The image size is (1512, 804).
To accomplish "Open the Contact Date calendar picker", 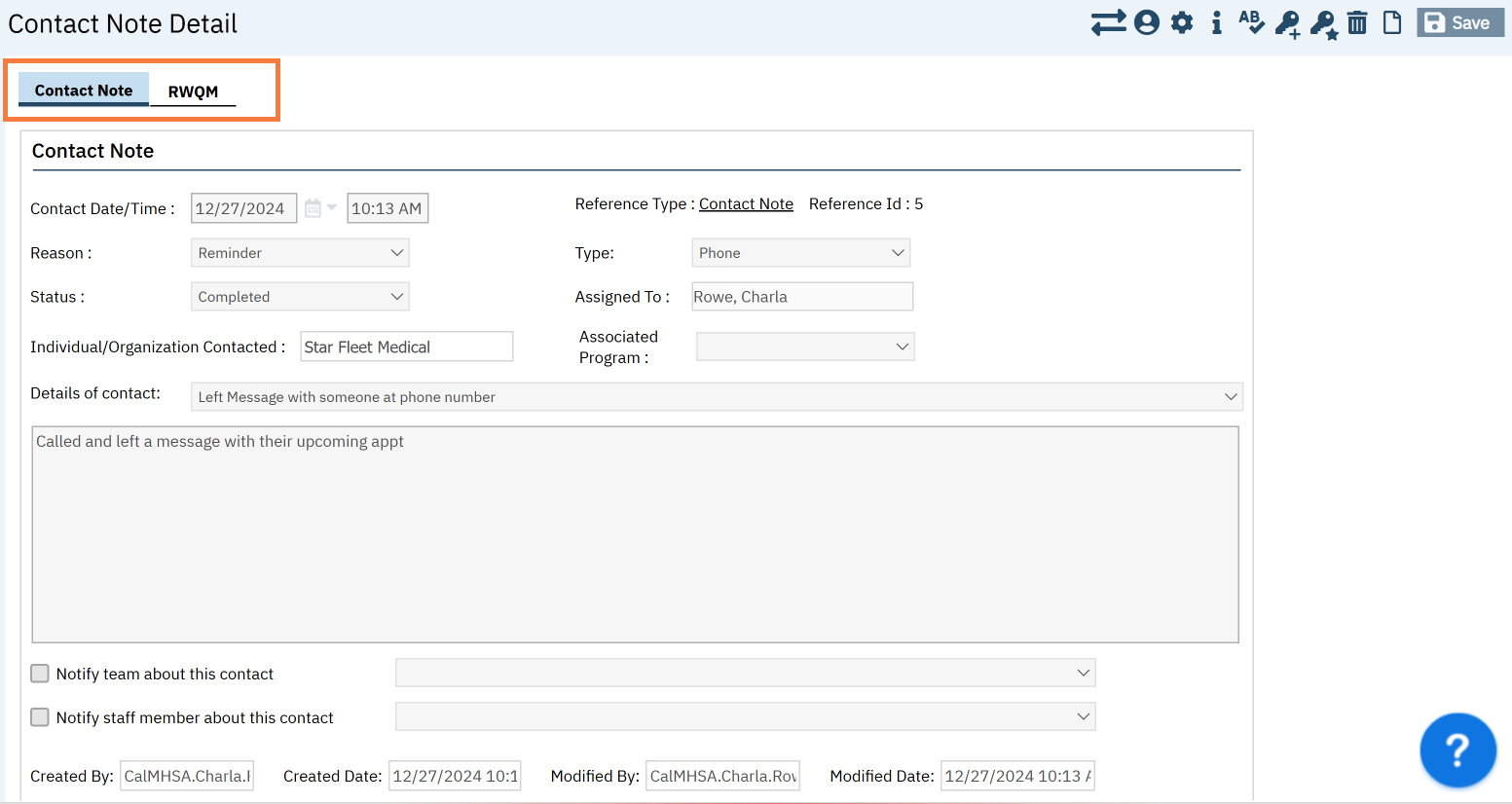I will [313, 208].
